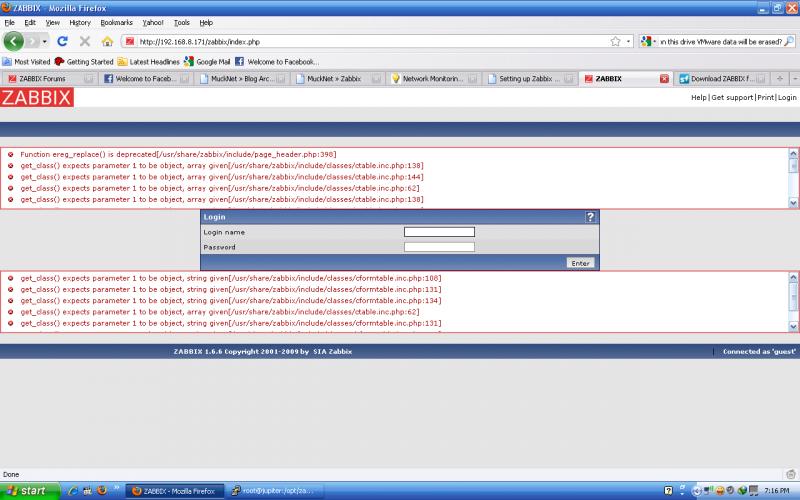Switch to the MuckNet » Blog Arc... tab

click(242, 79)
